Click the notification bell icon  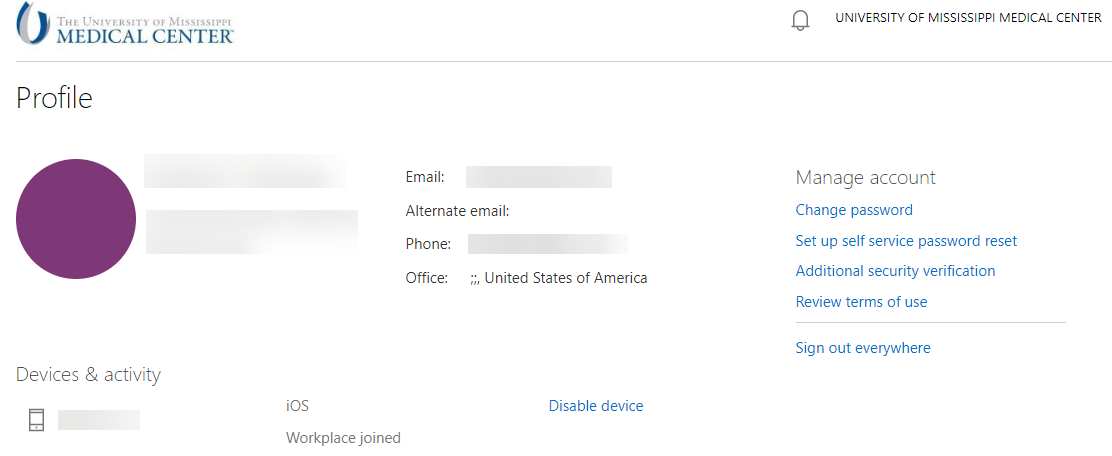coord(800,20)
